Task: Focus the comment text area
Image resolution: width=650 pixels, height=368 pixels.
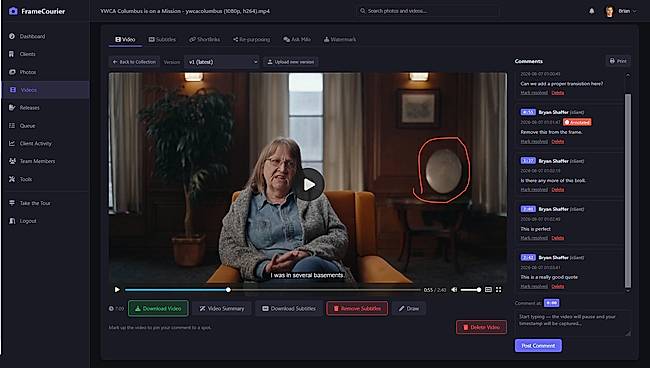Action: (572, 323)
